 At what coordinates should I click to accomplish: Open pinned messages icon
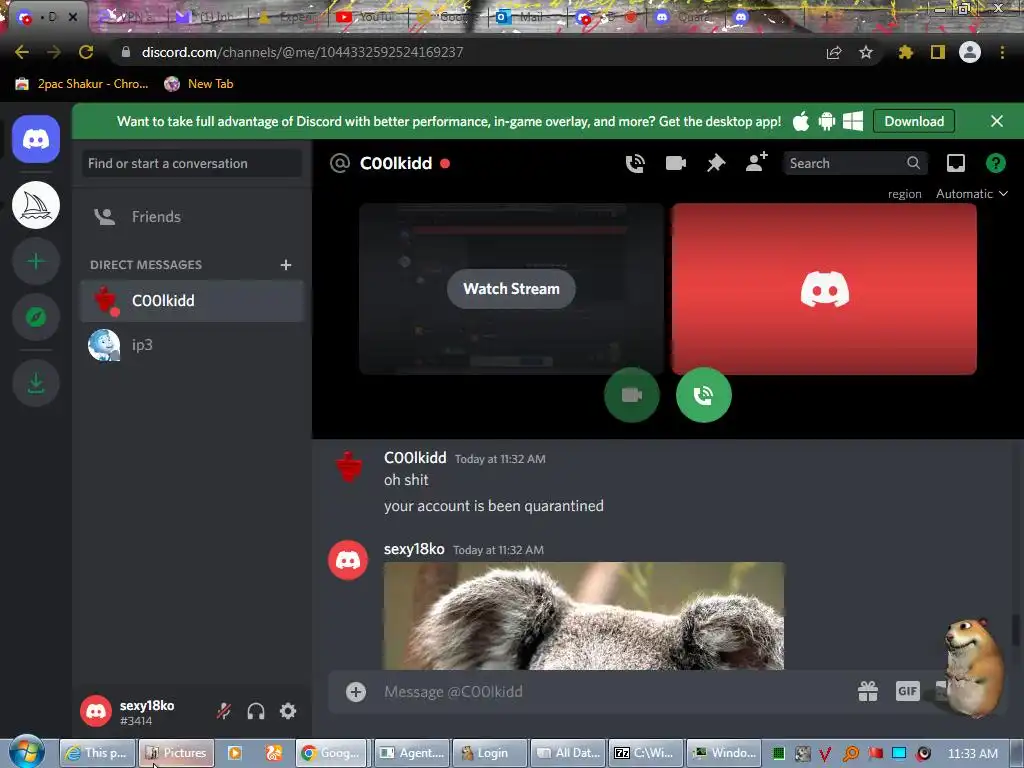point(716,163)
